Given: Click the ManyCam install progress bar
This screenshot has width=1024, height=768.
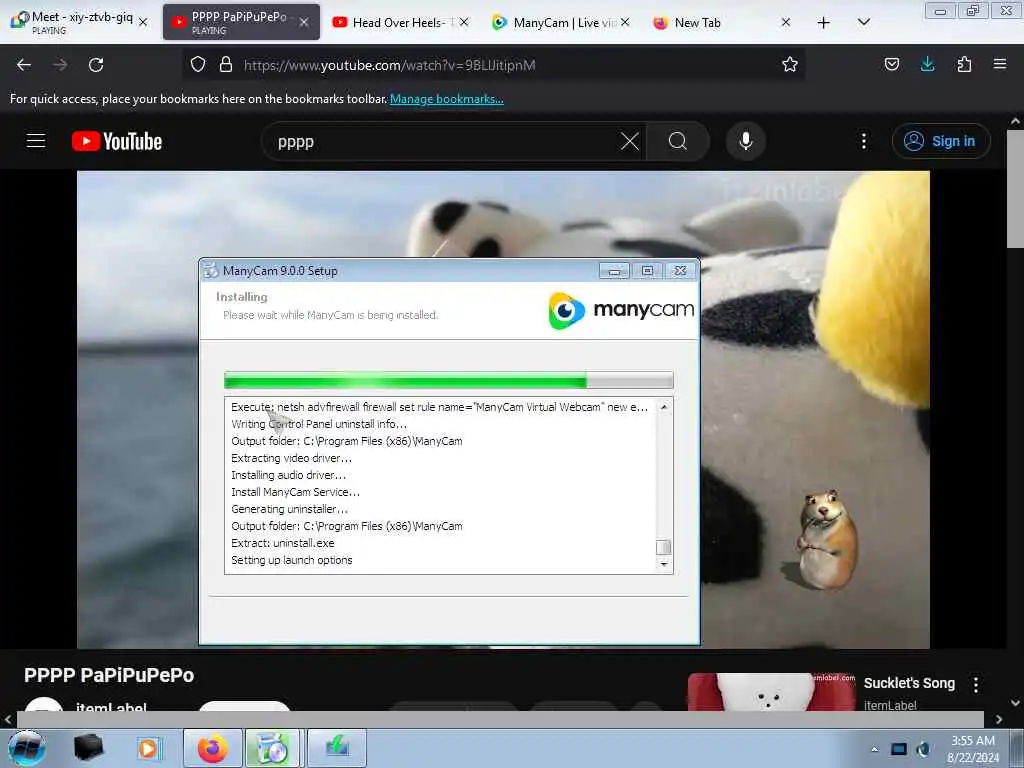Looking at the screenshot, I should click(449, 380).
